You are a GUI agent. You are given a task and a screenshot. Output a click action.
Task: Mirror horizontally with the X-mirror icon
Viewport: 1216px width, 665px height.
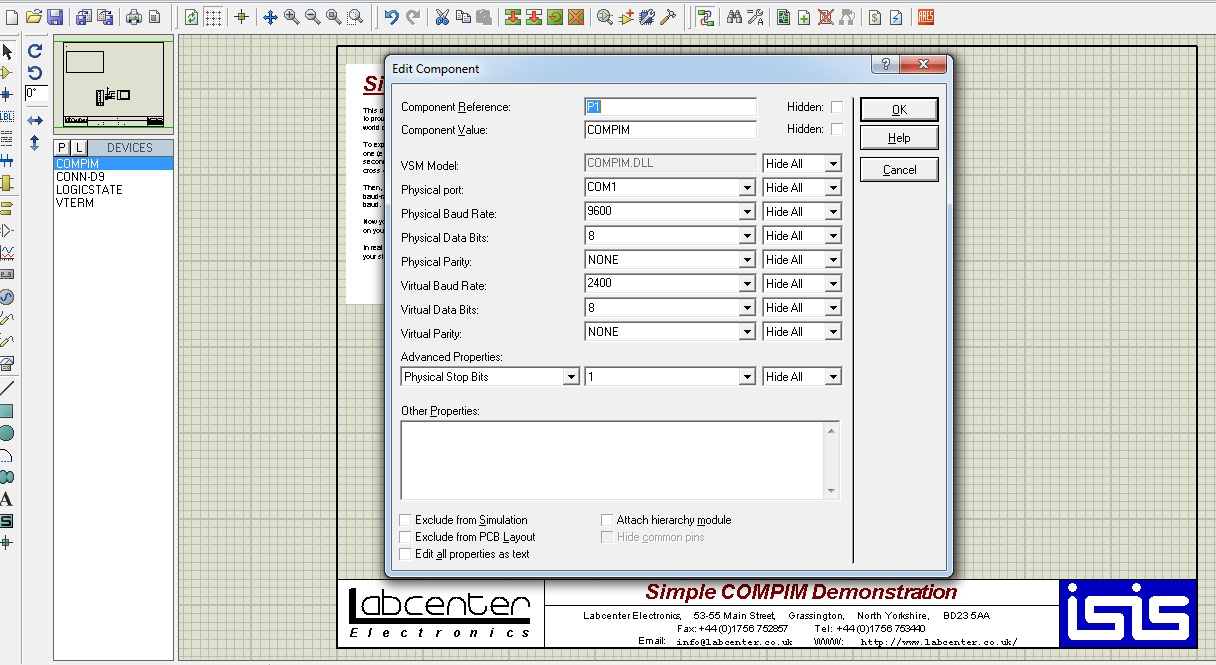point(35,120)
